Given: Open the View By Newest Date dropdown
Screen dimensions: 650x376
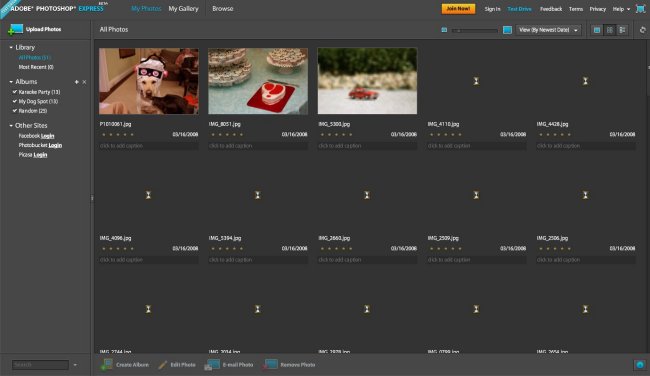Looking at the screenshot, I should 548,30.
